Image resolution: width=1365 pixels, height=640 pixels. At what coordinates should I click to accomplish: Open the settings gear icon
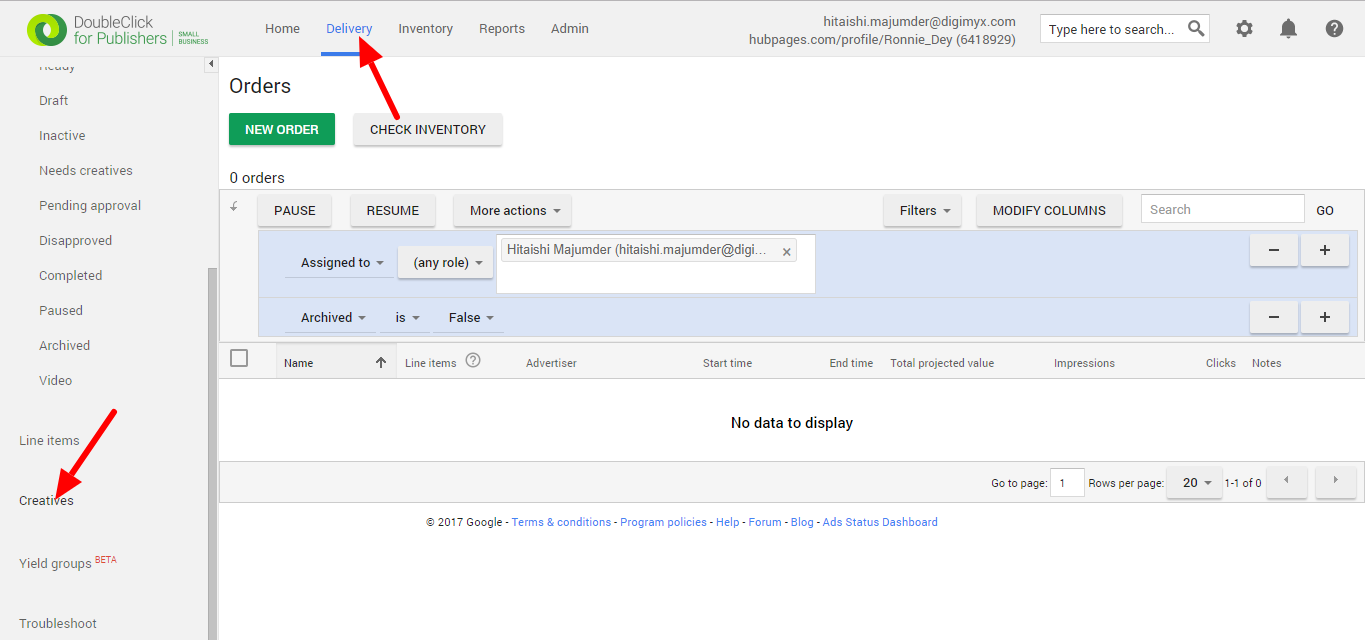pyautogui.click(x=1243, y=28)
